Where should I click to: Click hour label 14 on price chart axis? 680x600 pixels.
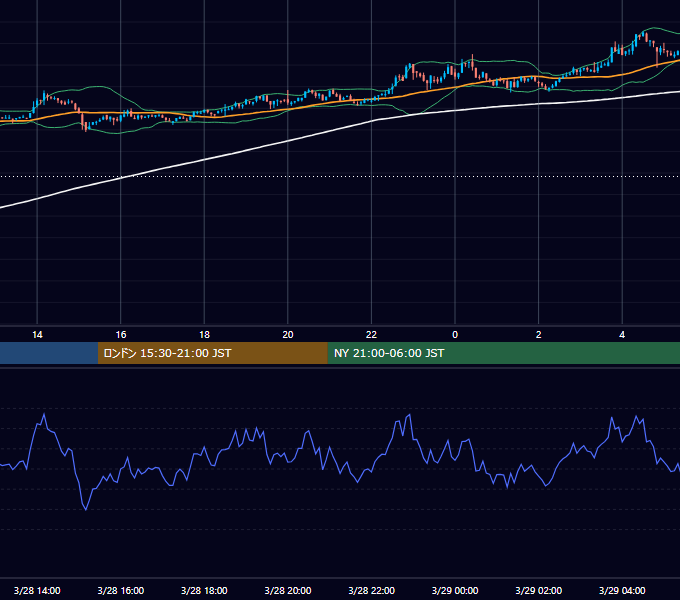pos(37,335)
